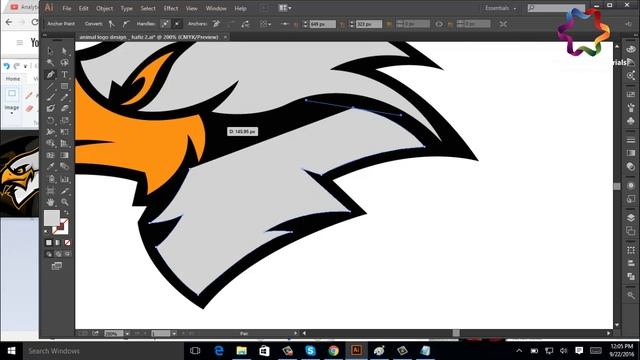640x360 pixels.
Task: Open the Type menu
Action: click(127, 8)
